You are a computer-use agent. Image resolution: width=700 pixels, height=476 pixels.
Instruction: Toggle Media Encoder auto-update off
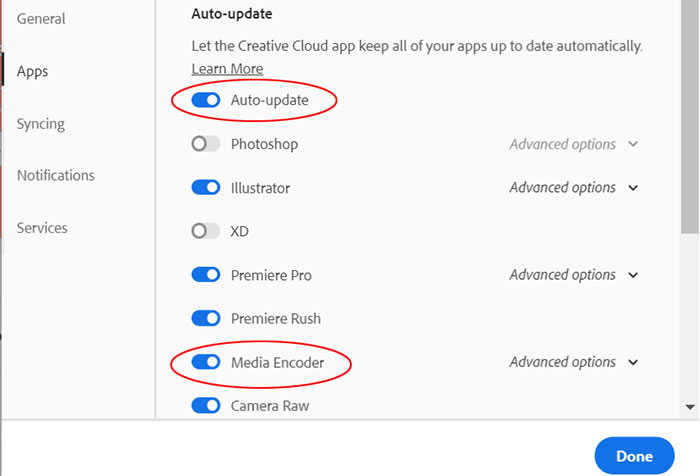click(x=206, y=362)
